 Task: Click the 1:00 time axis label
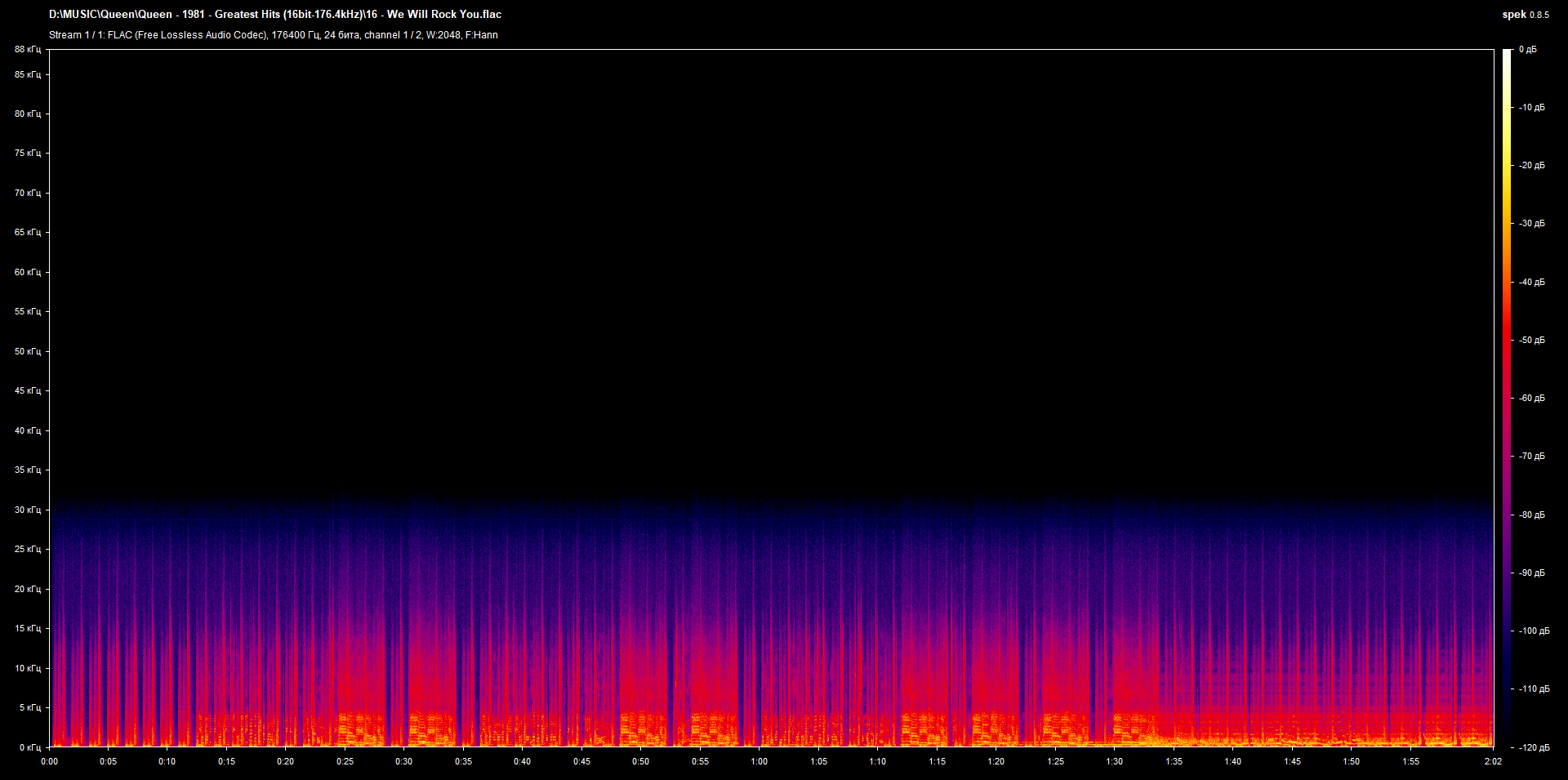tap(759, 761)
